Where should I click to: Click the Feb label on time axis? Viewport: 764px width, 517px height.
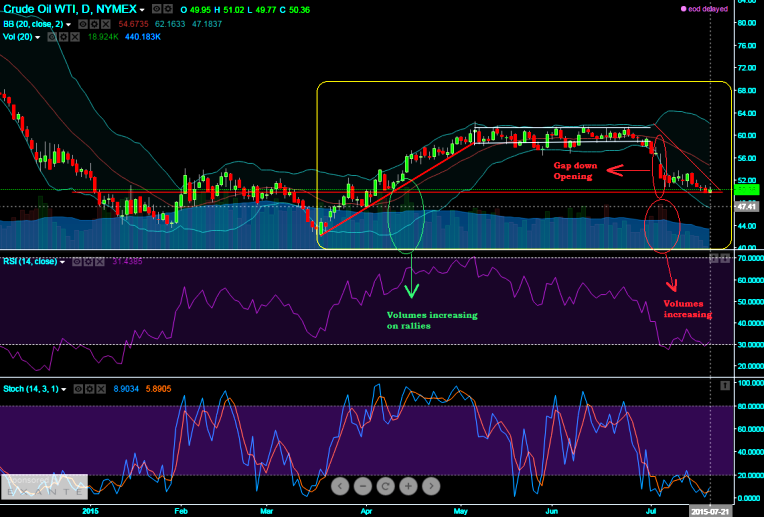pos(181,511)
